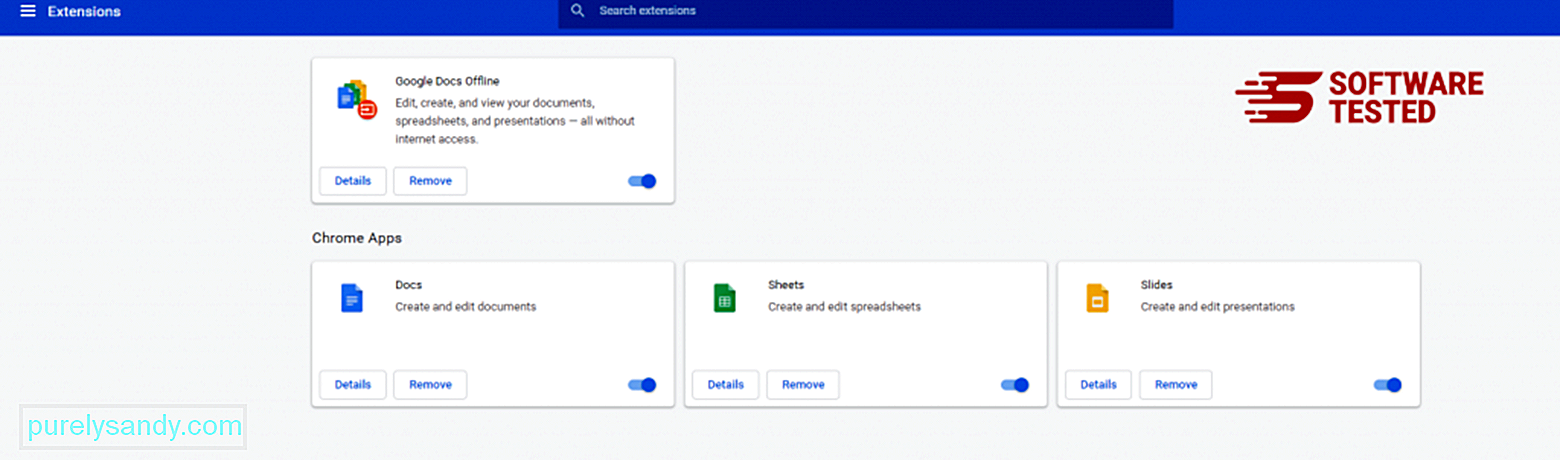Image resolution: width=1560 pixels, height=460 pixels.
Task: Toggle off the Docs app
Action: point(642,385)
